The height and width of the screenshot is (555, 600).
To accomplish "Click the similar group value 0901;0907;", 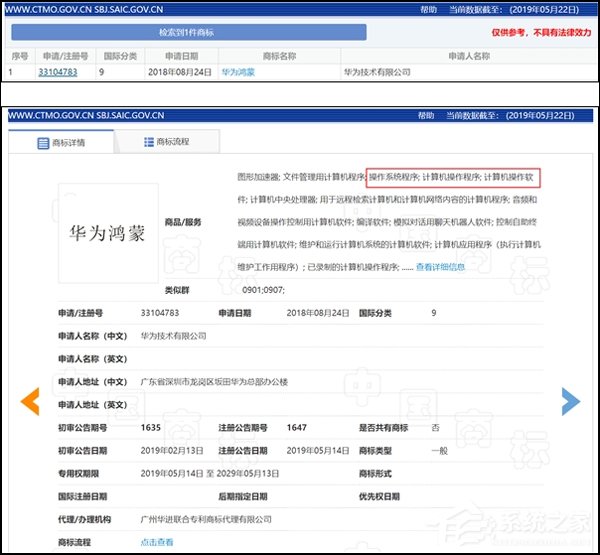I will [x=263, y=290].
